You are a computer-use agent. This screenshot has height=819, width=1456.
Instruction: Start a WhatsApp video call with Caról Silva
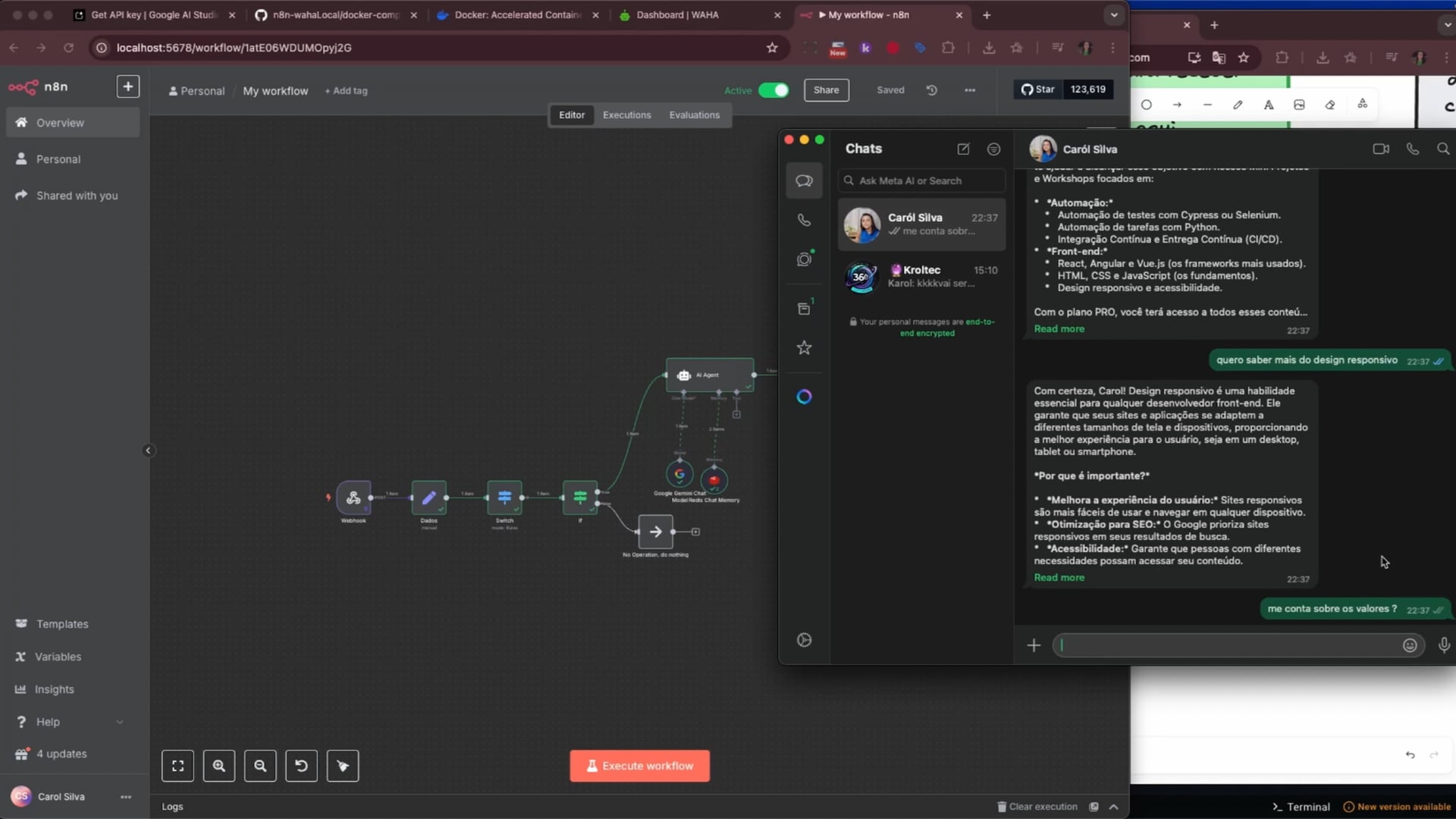point(1381,149)
